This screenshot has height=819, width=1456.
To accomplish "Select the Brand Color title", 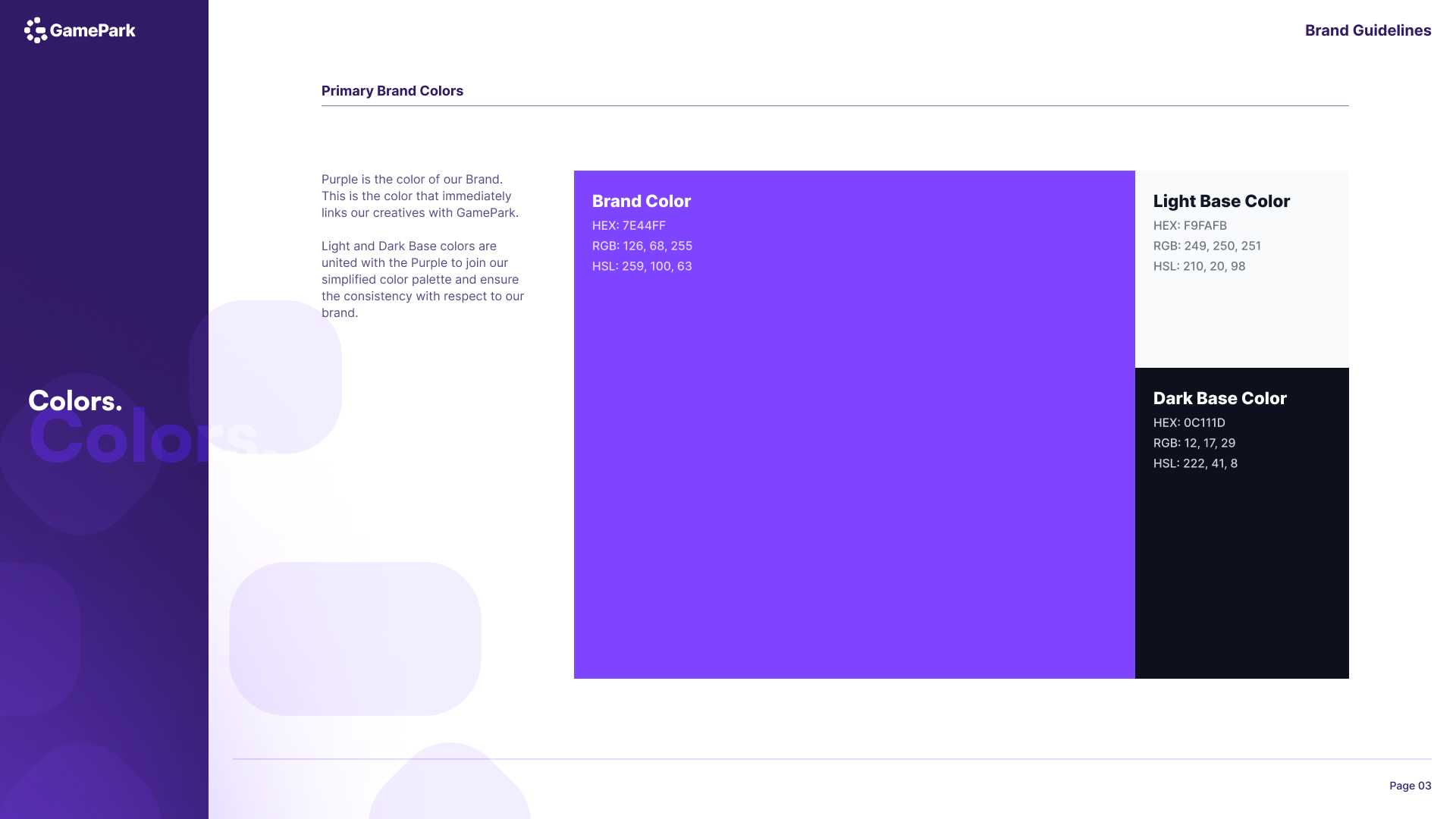I will pyautogui.click(x=642, y=201).
